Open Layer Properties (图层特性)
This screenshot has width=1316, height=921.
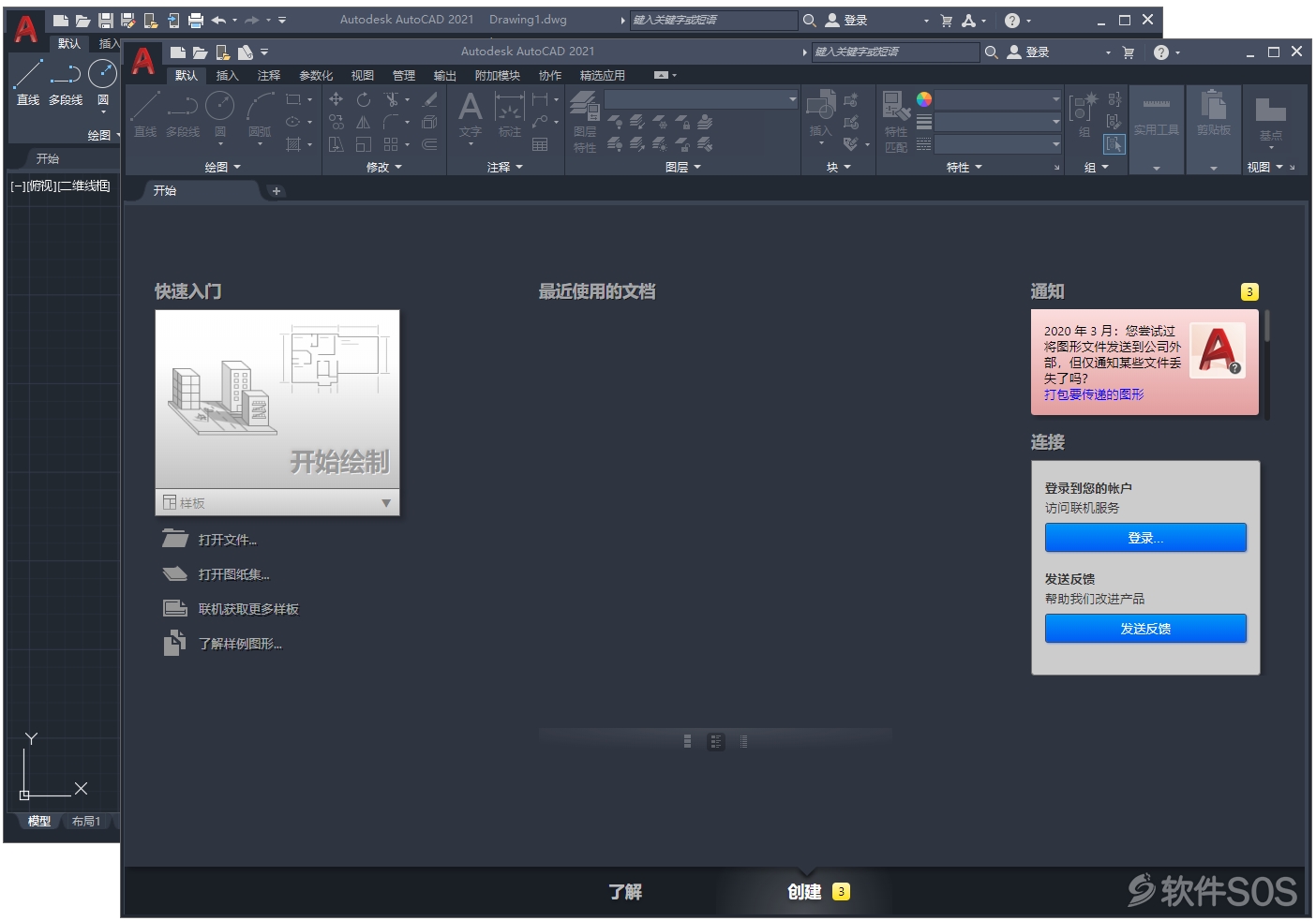point(585,122)
